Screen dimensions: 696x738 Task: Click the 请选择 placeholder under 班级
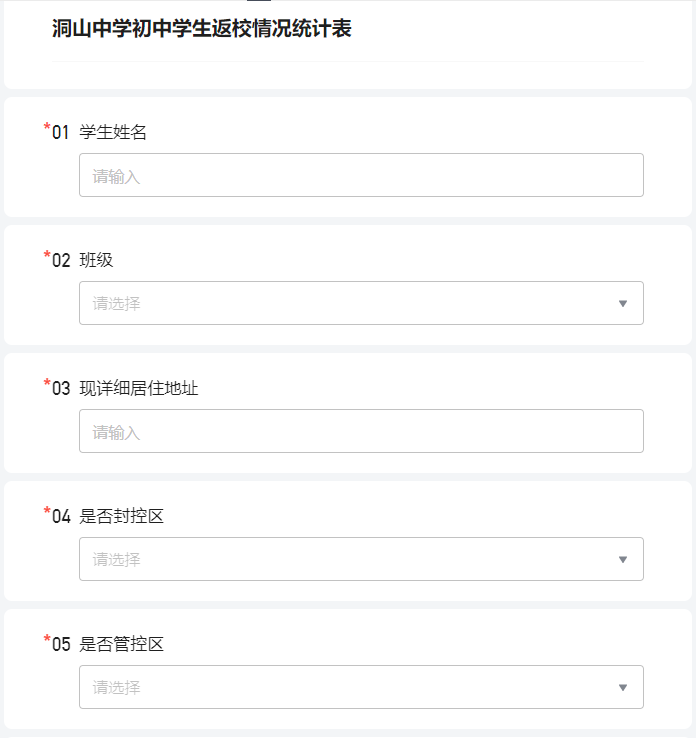(x=116, y=304)
